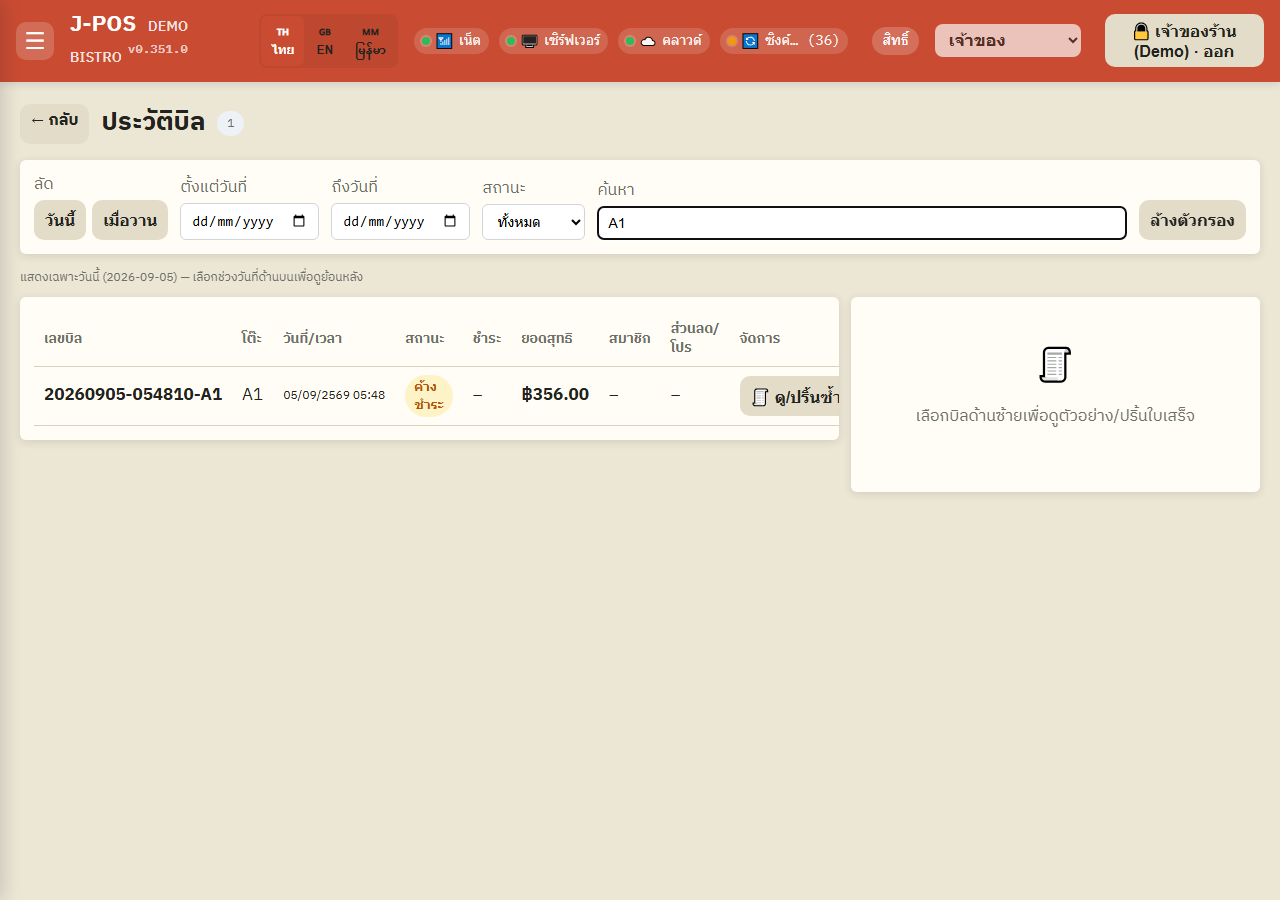
Task: Click the cloud status indicator คลาวด์
Action: (x=664, y=41)
